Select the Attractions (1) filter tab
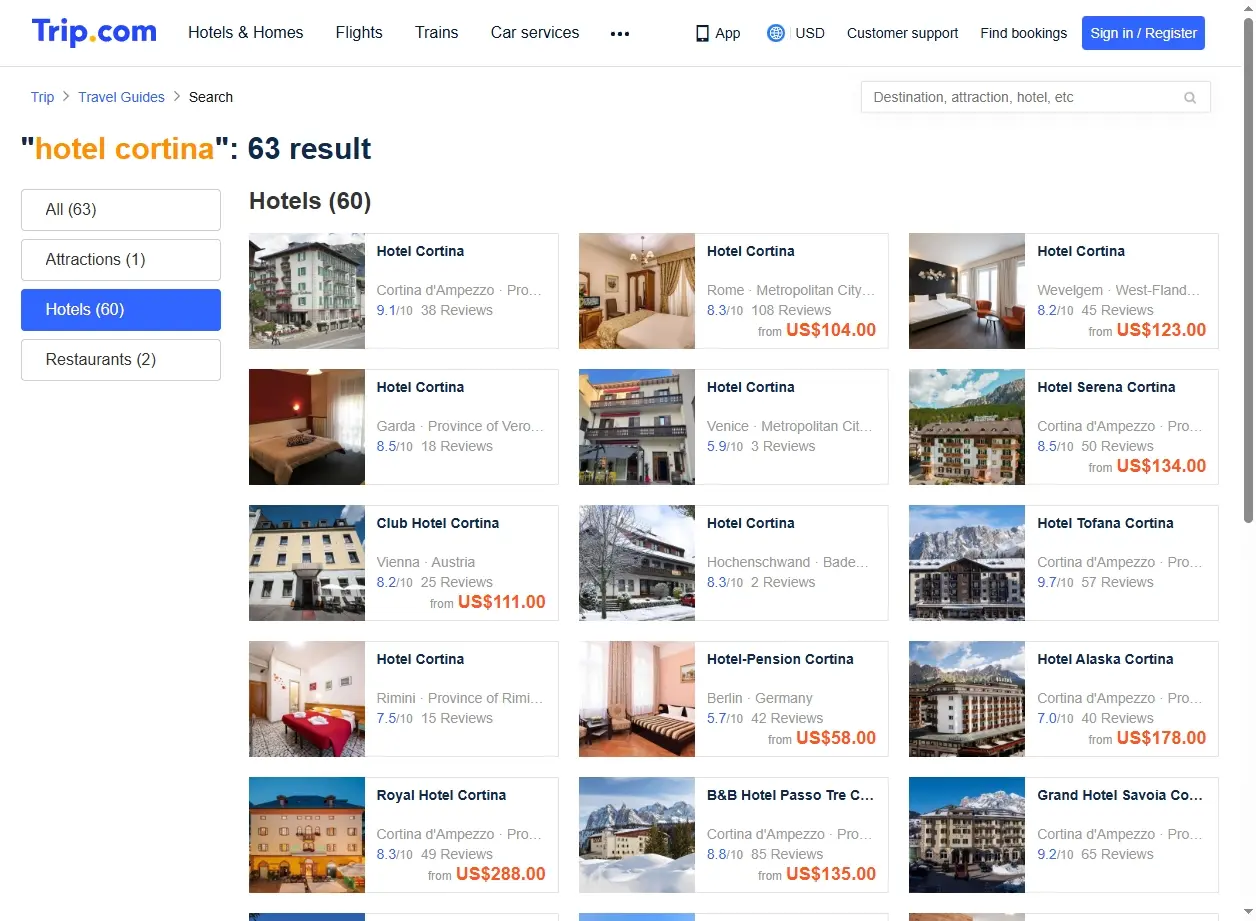This screenshot has height=921, width=1256. (121, 260)
